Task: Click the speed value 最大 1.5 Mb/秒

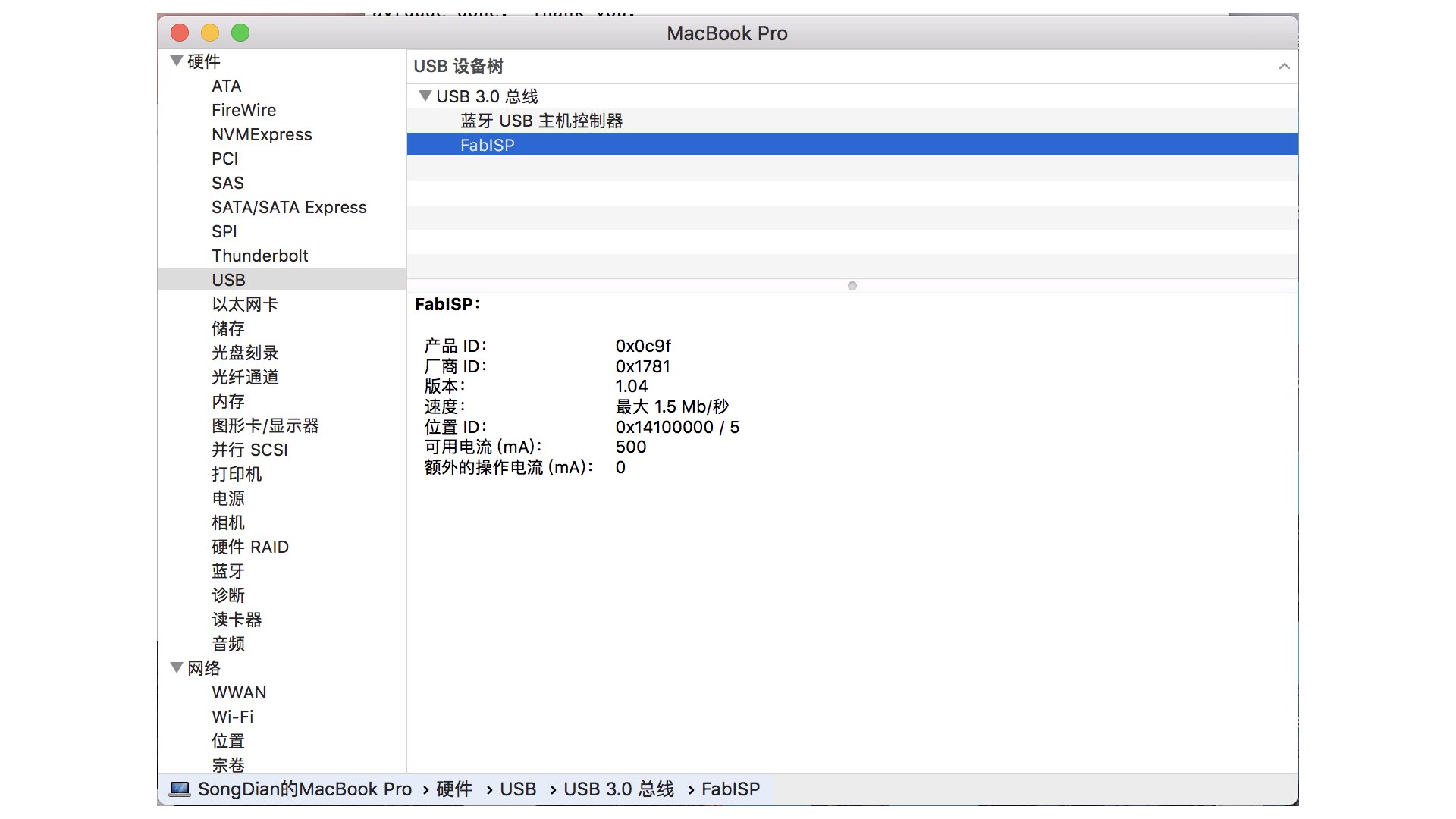Action: click(x=672, y=407)
